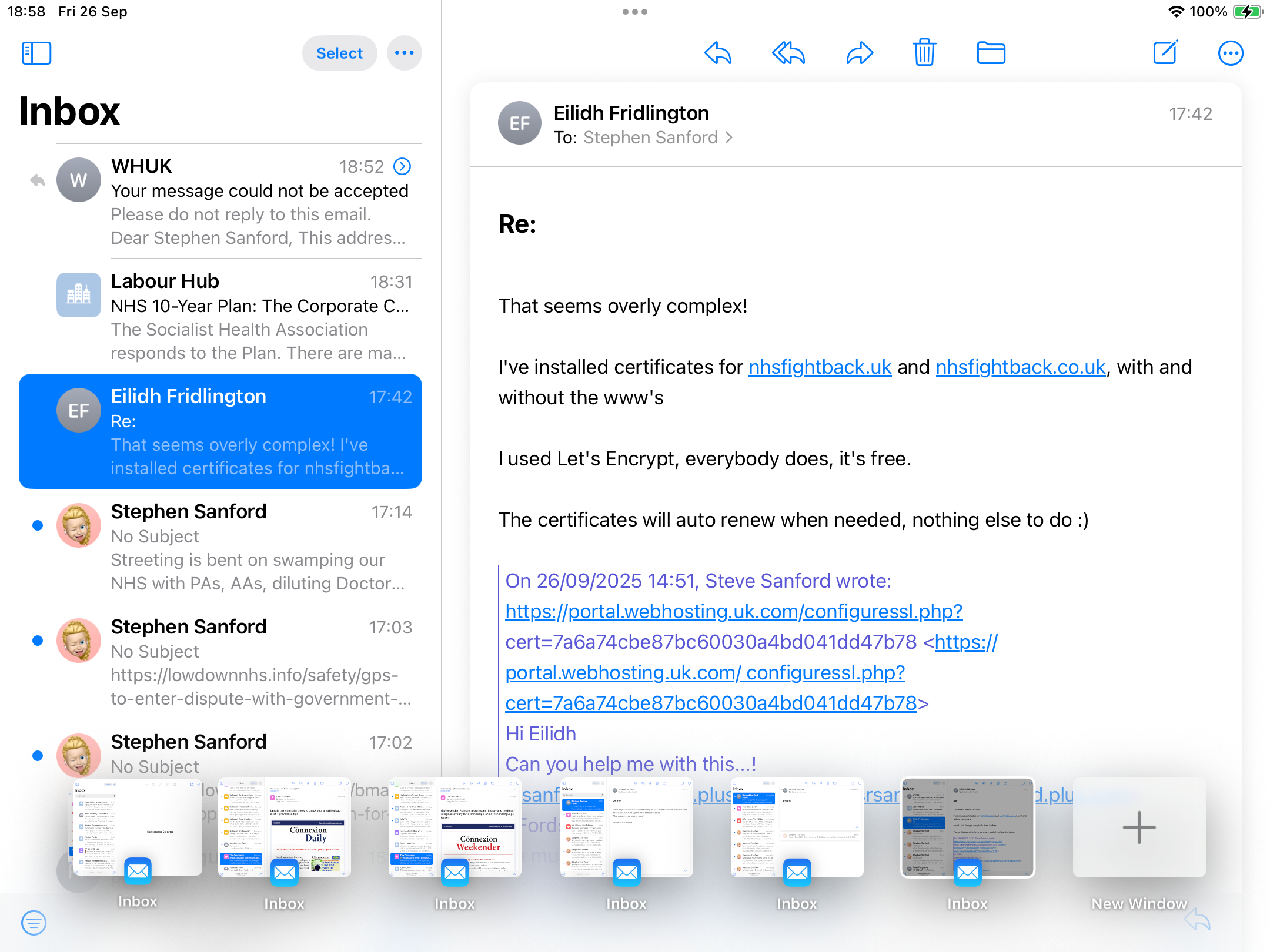The height and width of the screenshot is (952, 1270).
Task: Create a New Window
Action: pyautogui.click(x=1139, y=827)
